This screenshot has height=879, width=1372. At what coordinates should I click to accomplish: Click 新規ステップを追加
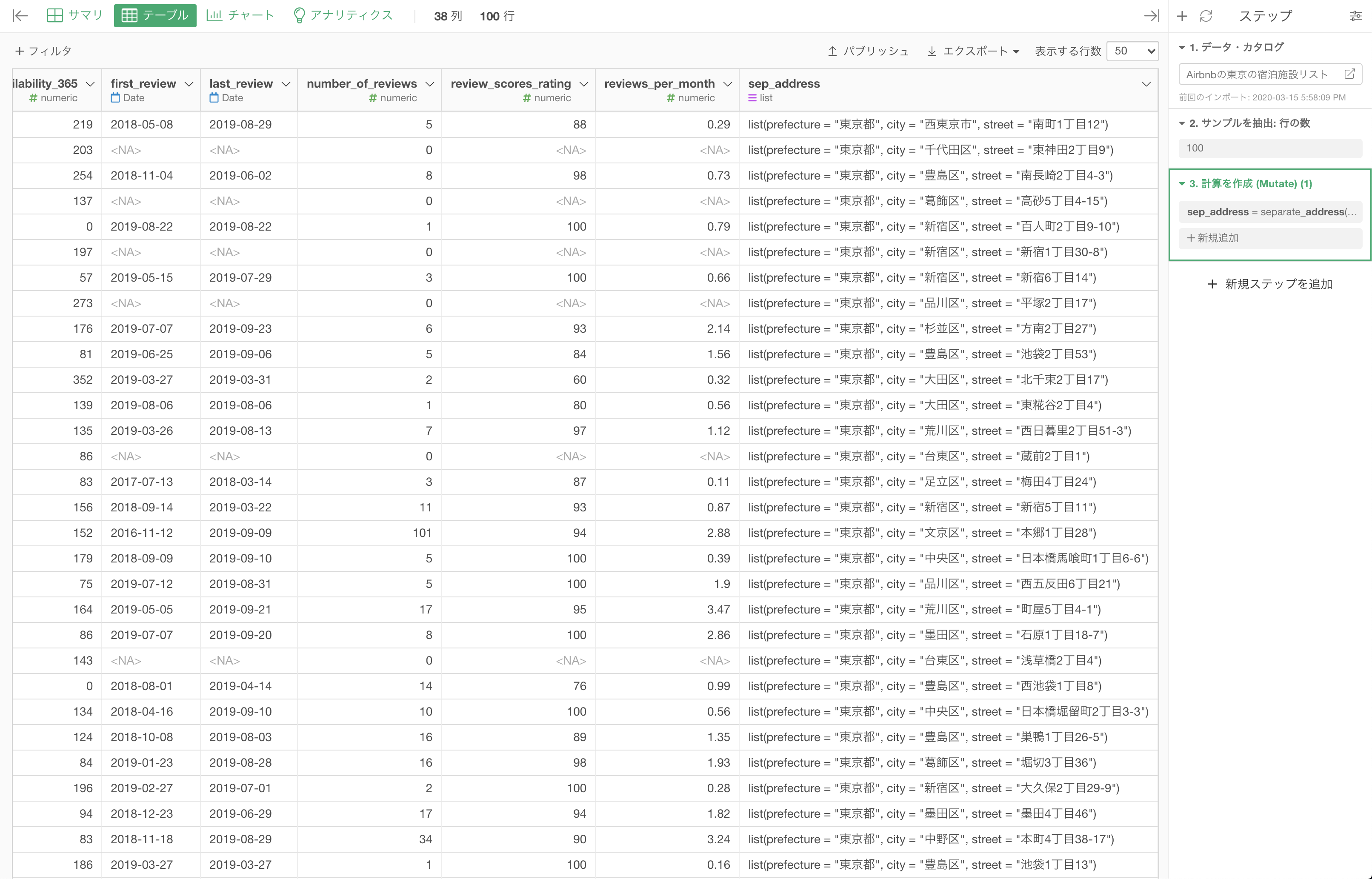(x=1270, y=284)
